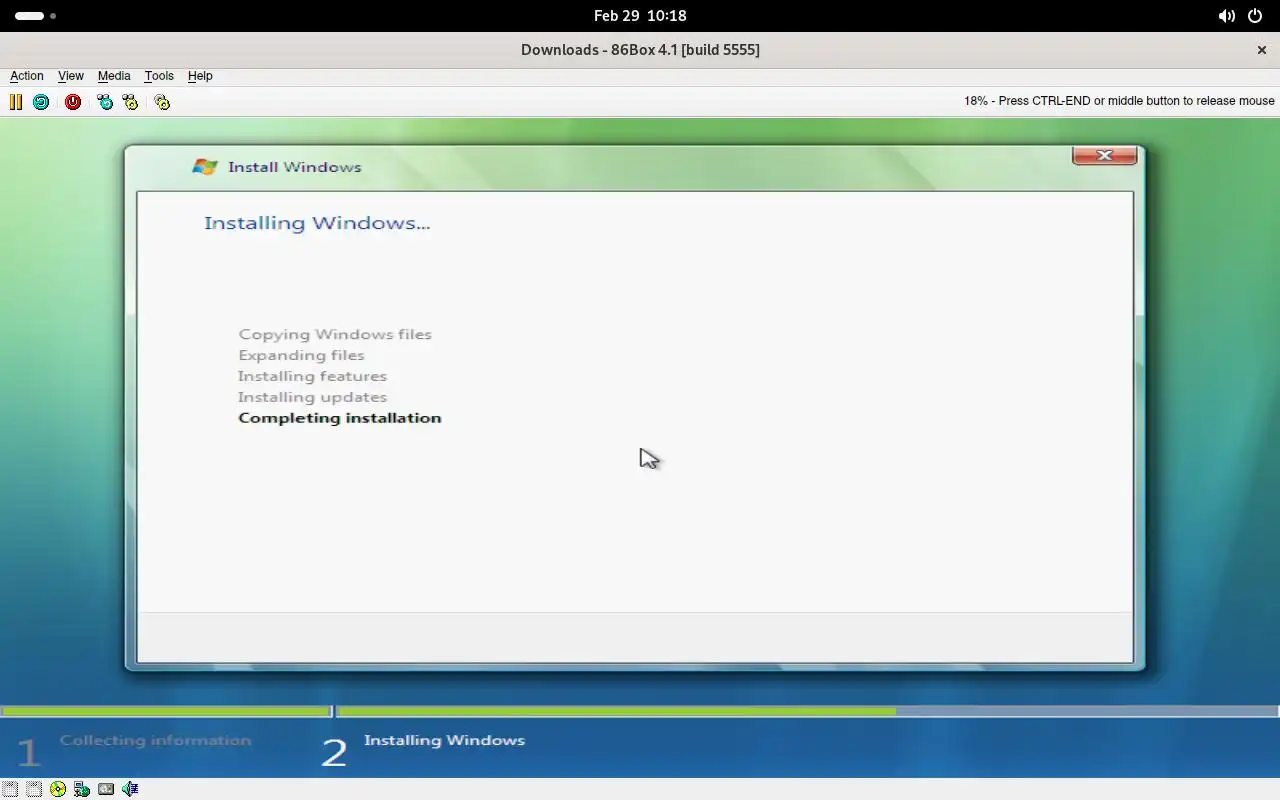Viewport: 1280px width, 800px height.
Task: Click the 'Installing Windows...' heading
Action: (317, 223)
